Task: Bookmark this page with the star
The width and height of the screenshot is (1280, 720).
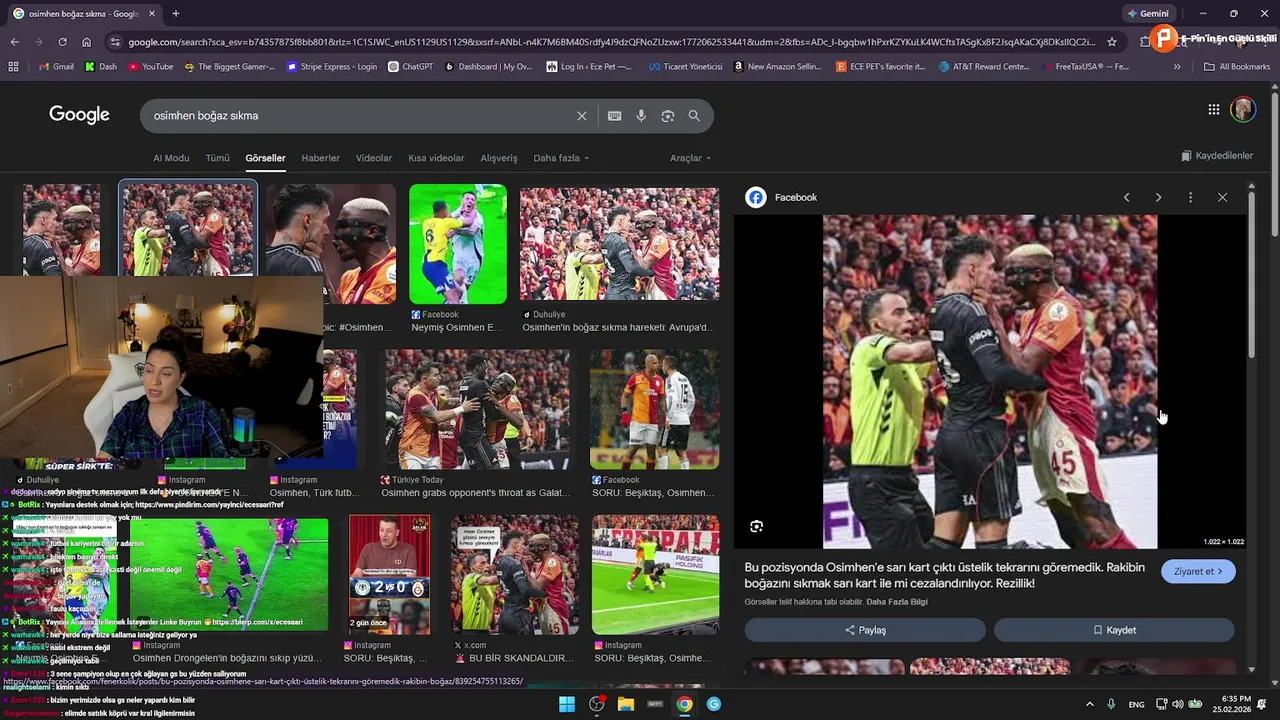Action: pos(1112,42)
